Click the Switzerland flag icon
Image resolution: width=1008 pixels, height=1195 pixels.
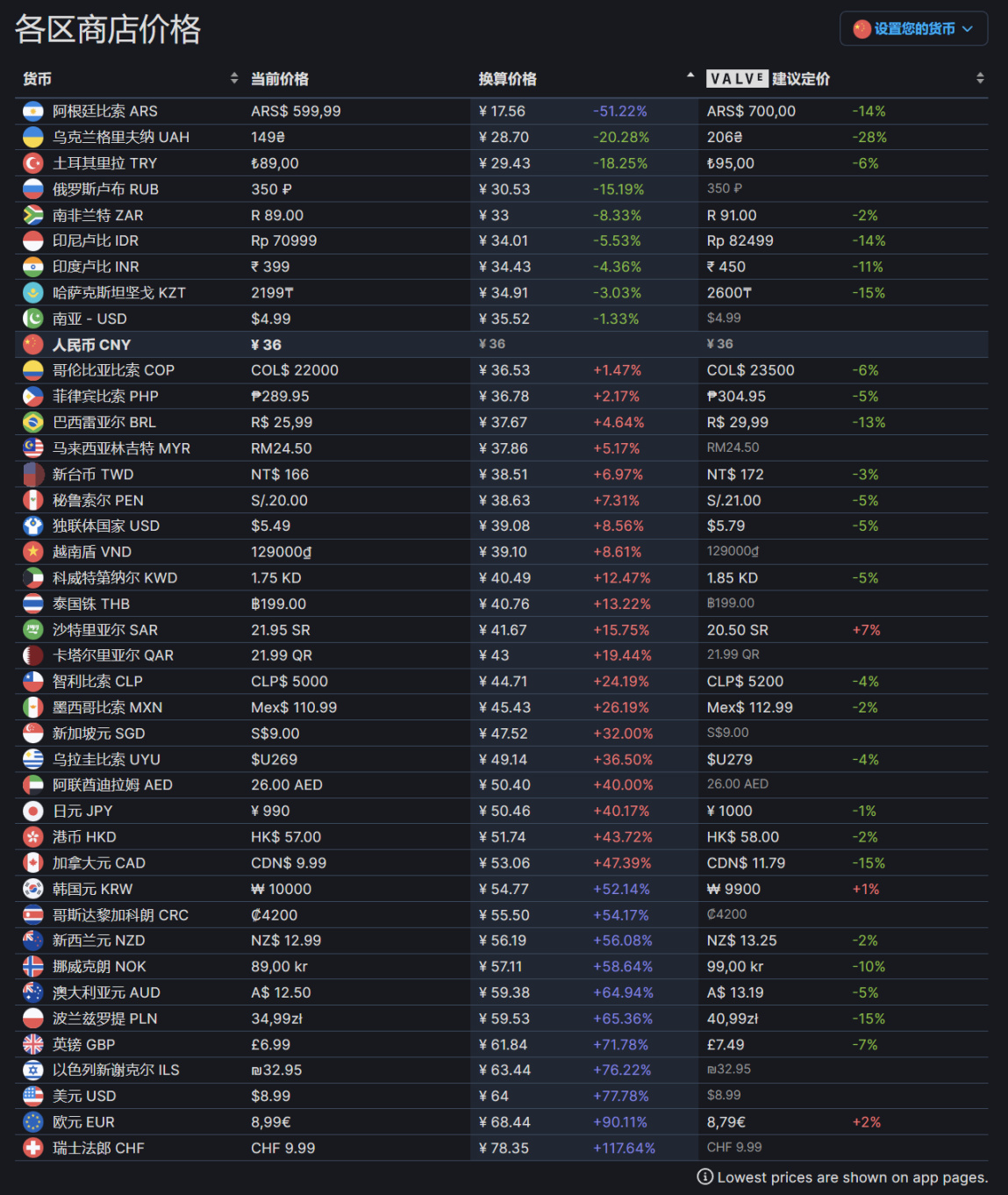tap(32, 1148)
